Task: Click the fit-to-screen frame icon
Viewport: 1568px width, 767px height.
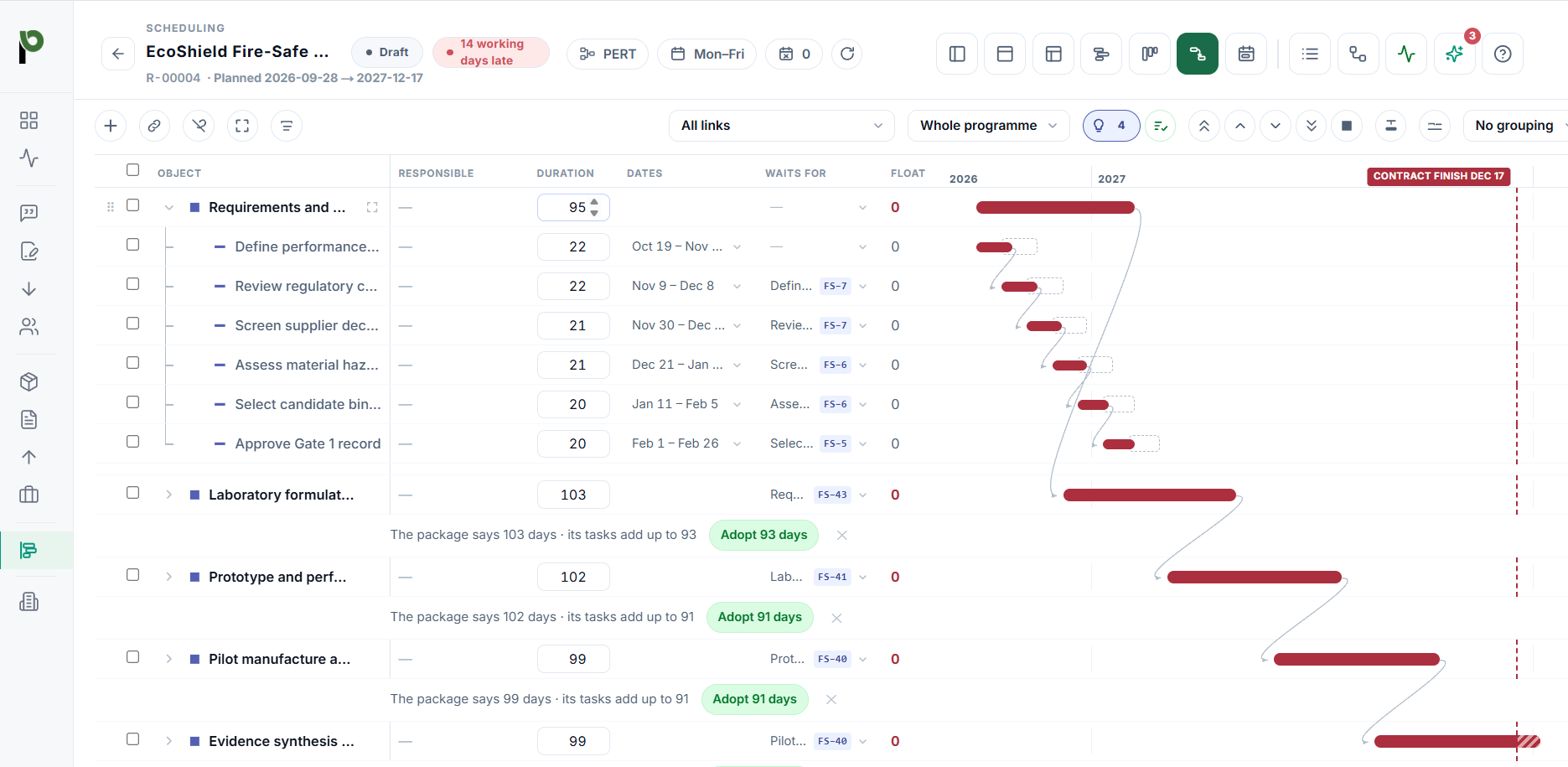Action: point(242,126)
